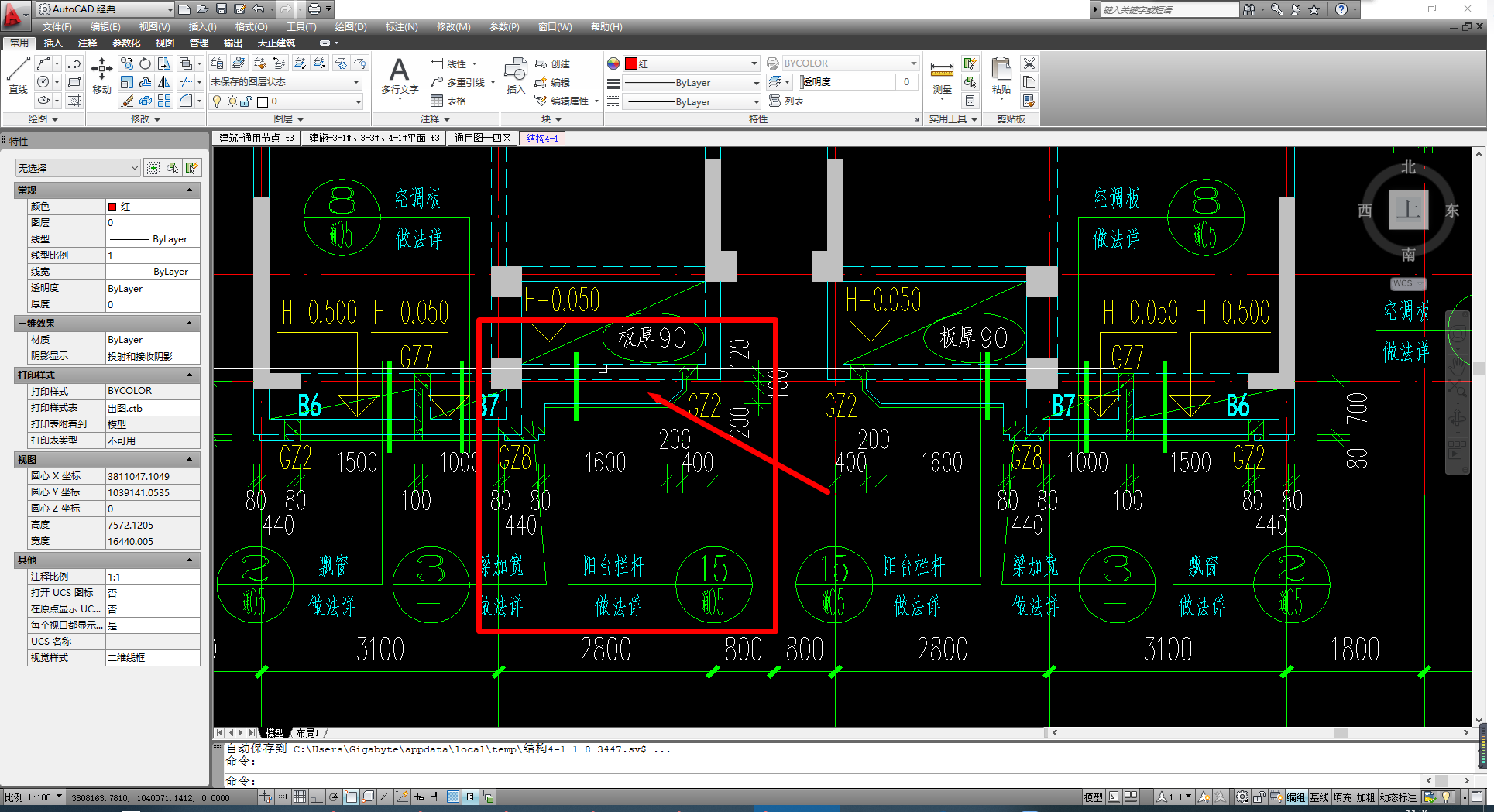
Task: Click the 线性 dimension button
Action: 450,63
